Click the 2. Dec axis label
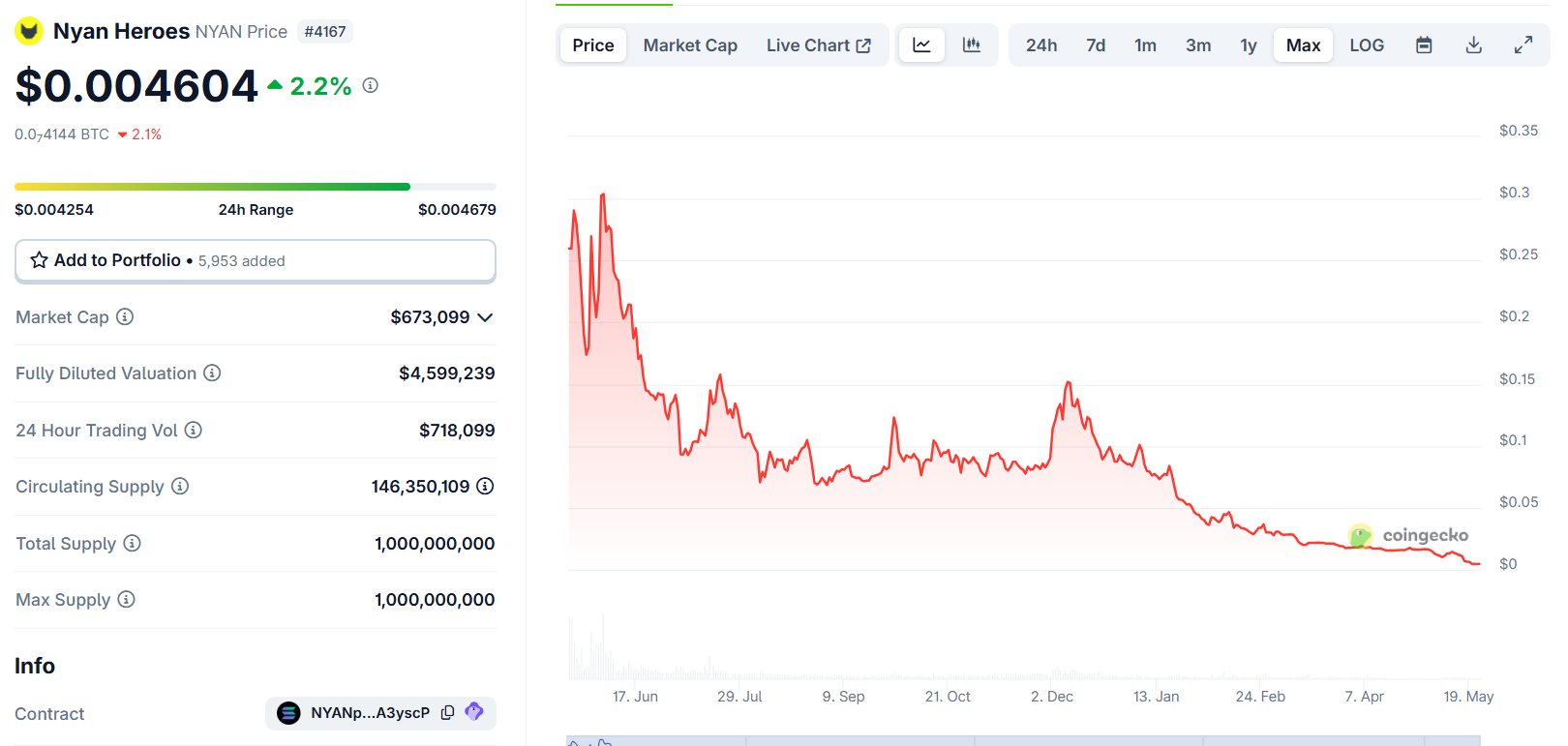 (1052, 697)
